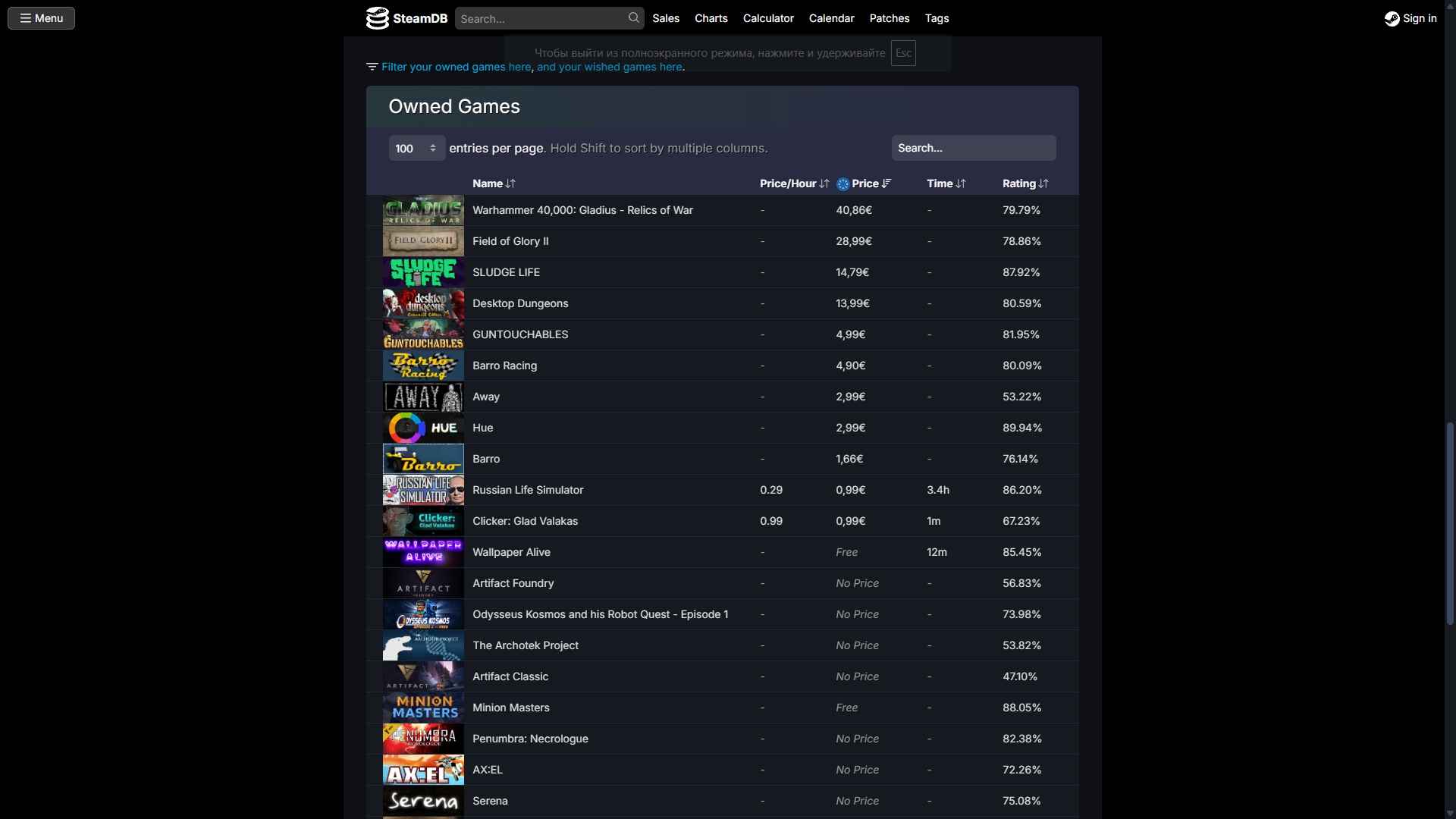Click the Hue game thumbnail

point(423,428)
